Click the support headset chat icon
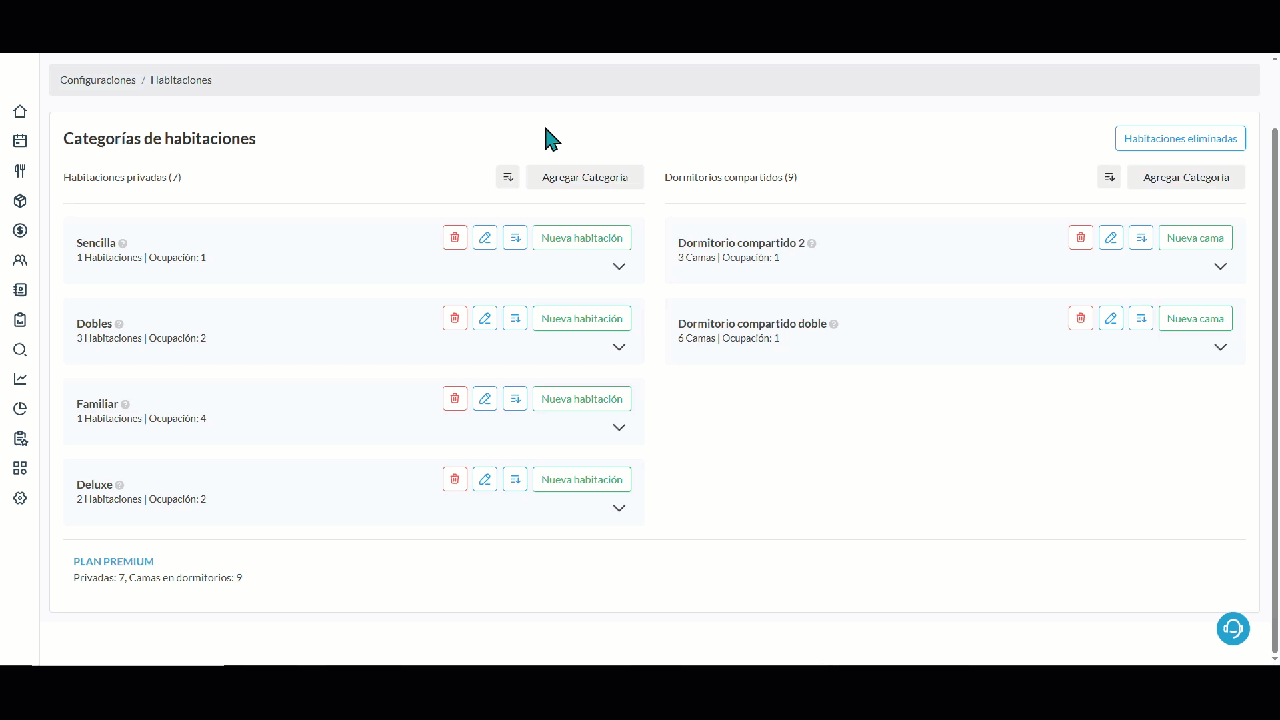Image resolution: width=1280 pixels, height=720 pixels. [1233, 628]
